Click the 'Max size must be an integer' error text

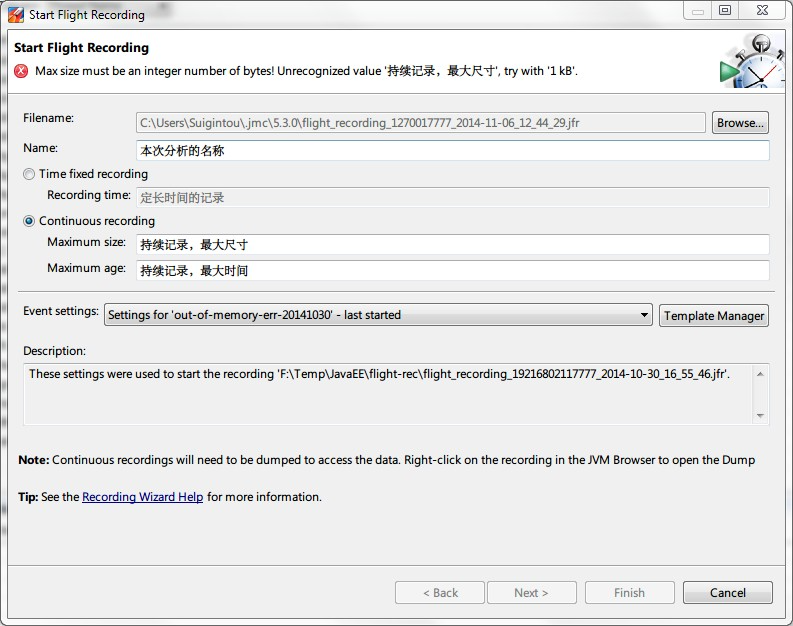(x=306, y=71)
